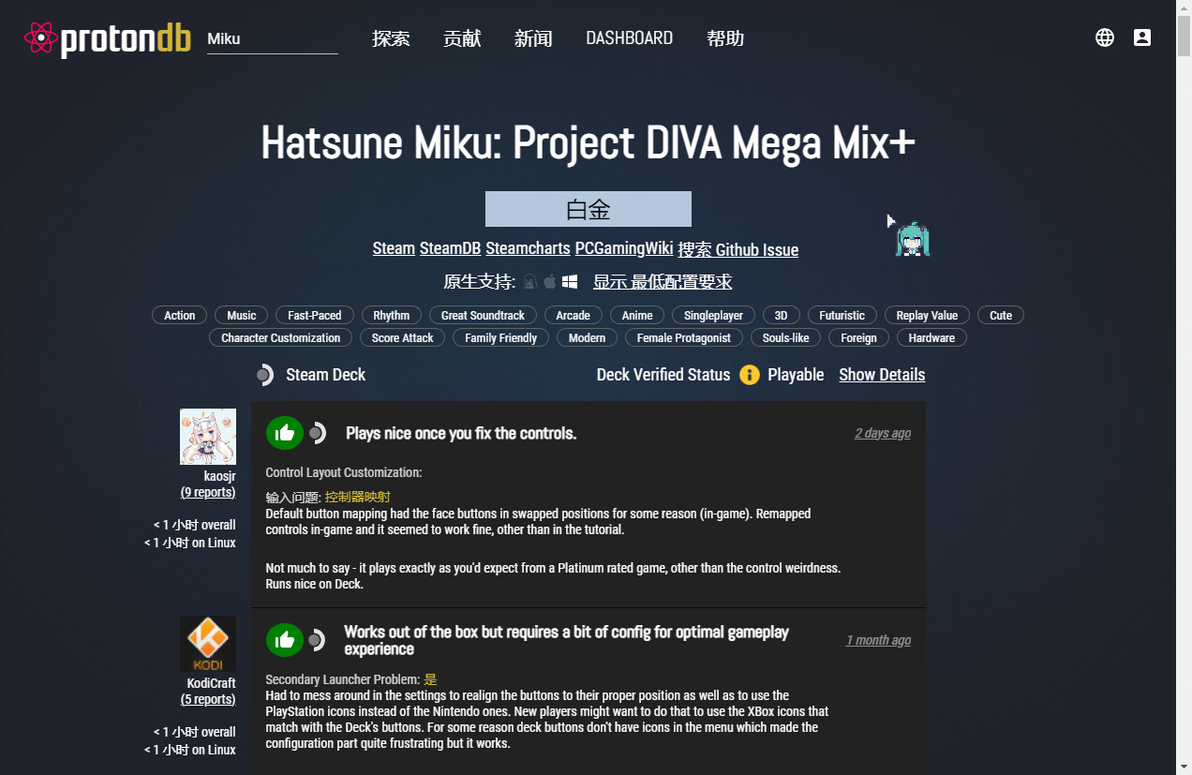
Task: Select the Music tag
Action: tap(242, 316)
